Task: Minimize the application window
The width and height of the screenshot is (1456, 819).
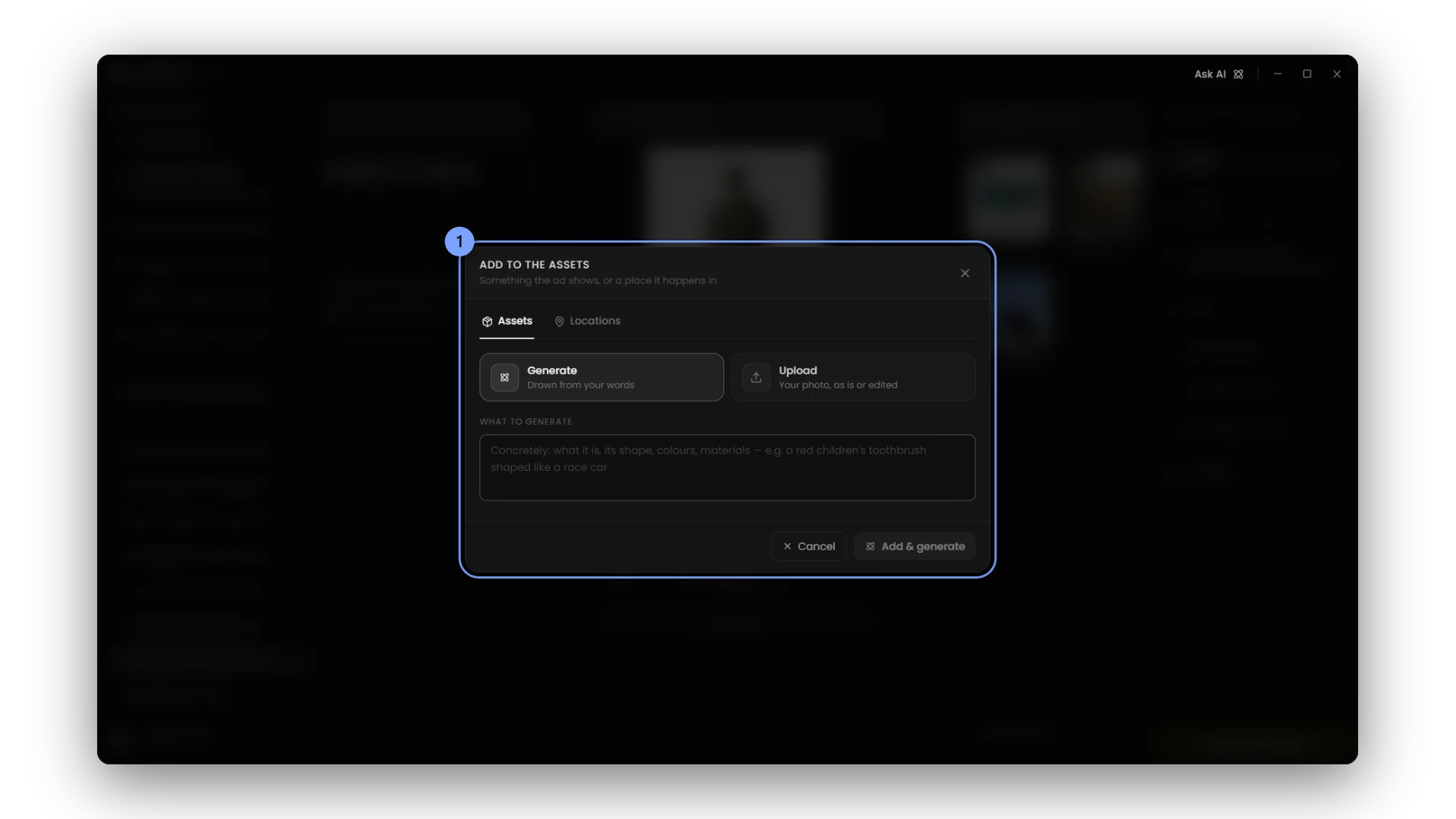Action: click(1278, 74)
